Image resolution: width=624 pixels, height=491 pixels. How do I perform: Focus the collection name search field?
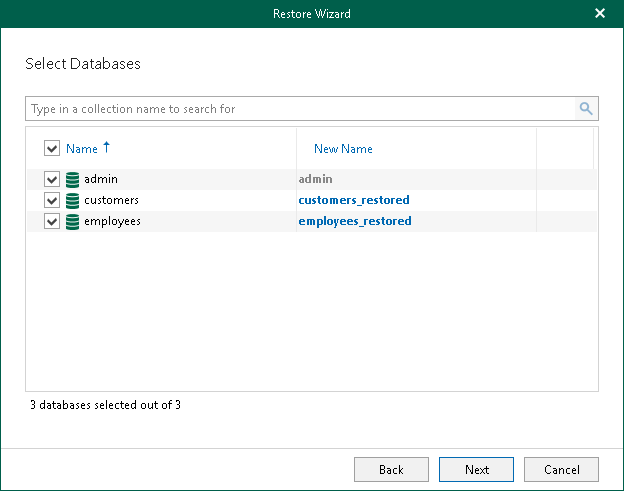(x=300, y=108)
